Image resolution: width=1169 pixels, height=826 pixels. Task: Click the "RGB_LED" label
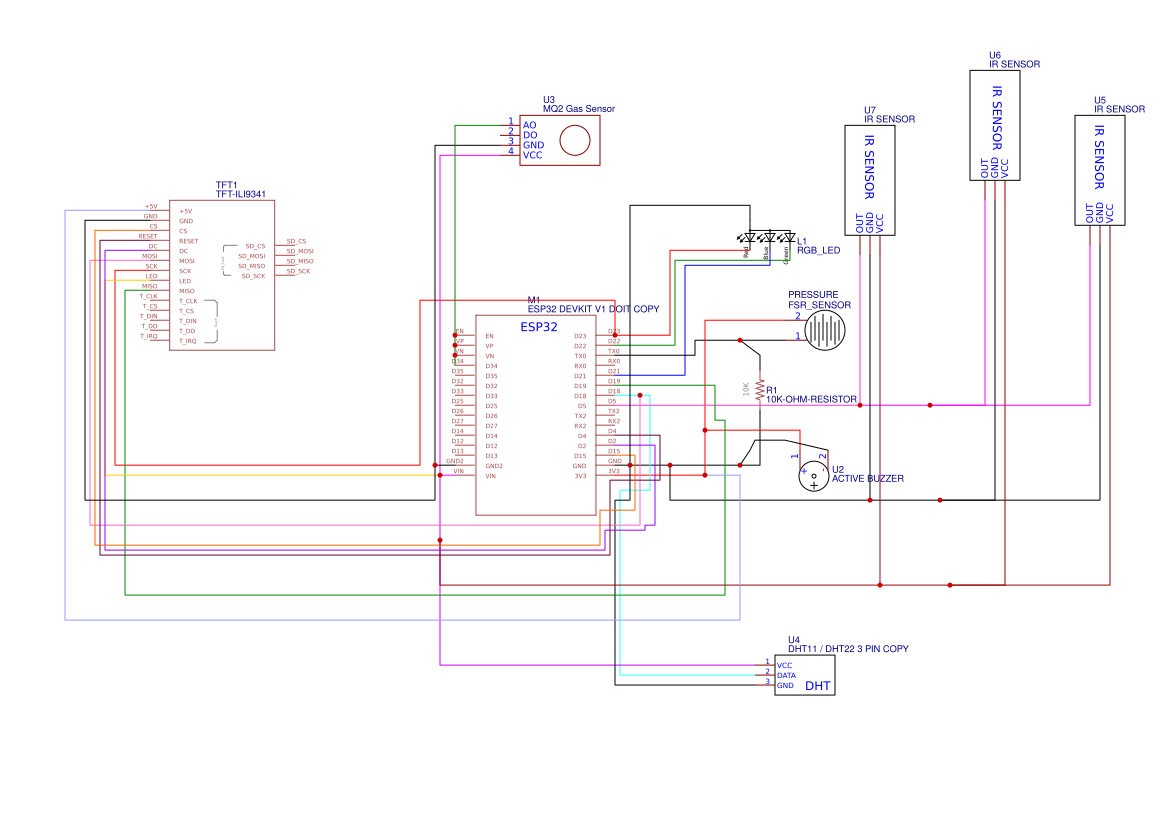[x=819, y=250]
